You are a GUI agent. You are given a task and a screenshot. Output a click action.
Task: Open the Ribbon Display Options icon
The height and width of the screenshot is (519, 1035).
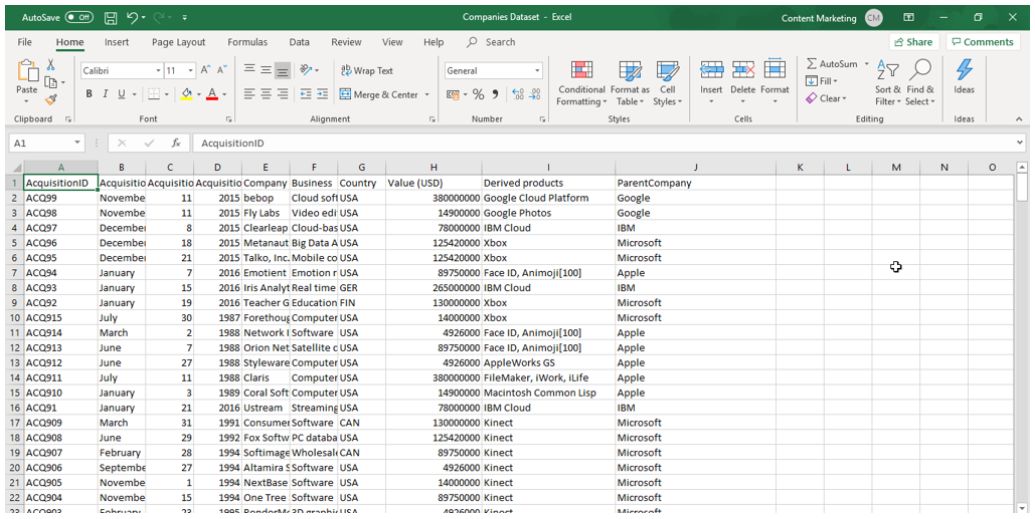[909, 18]
